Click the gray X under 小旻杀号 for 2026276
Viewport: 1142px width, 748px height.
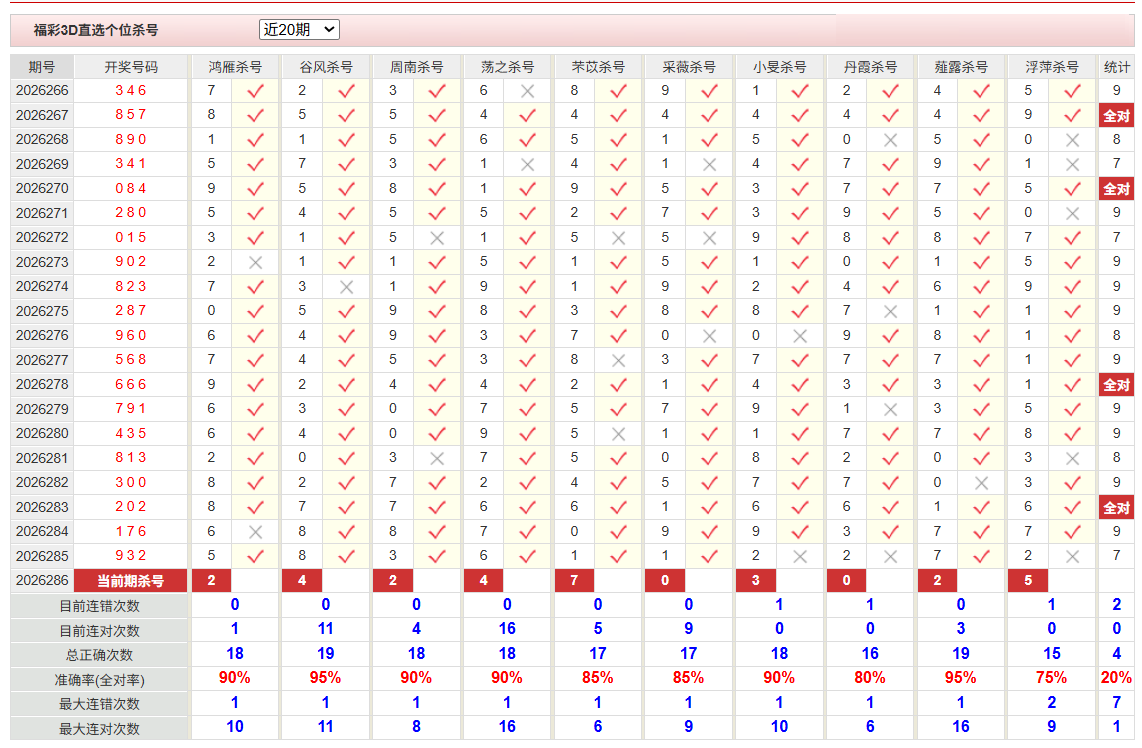tap(800, 336)
